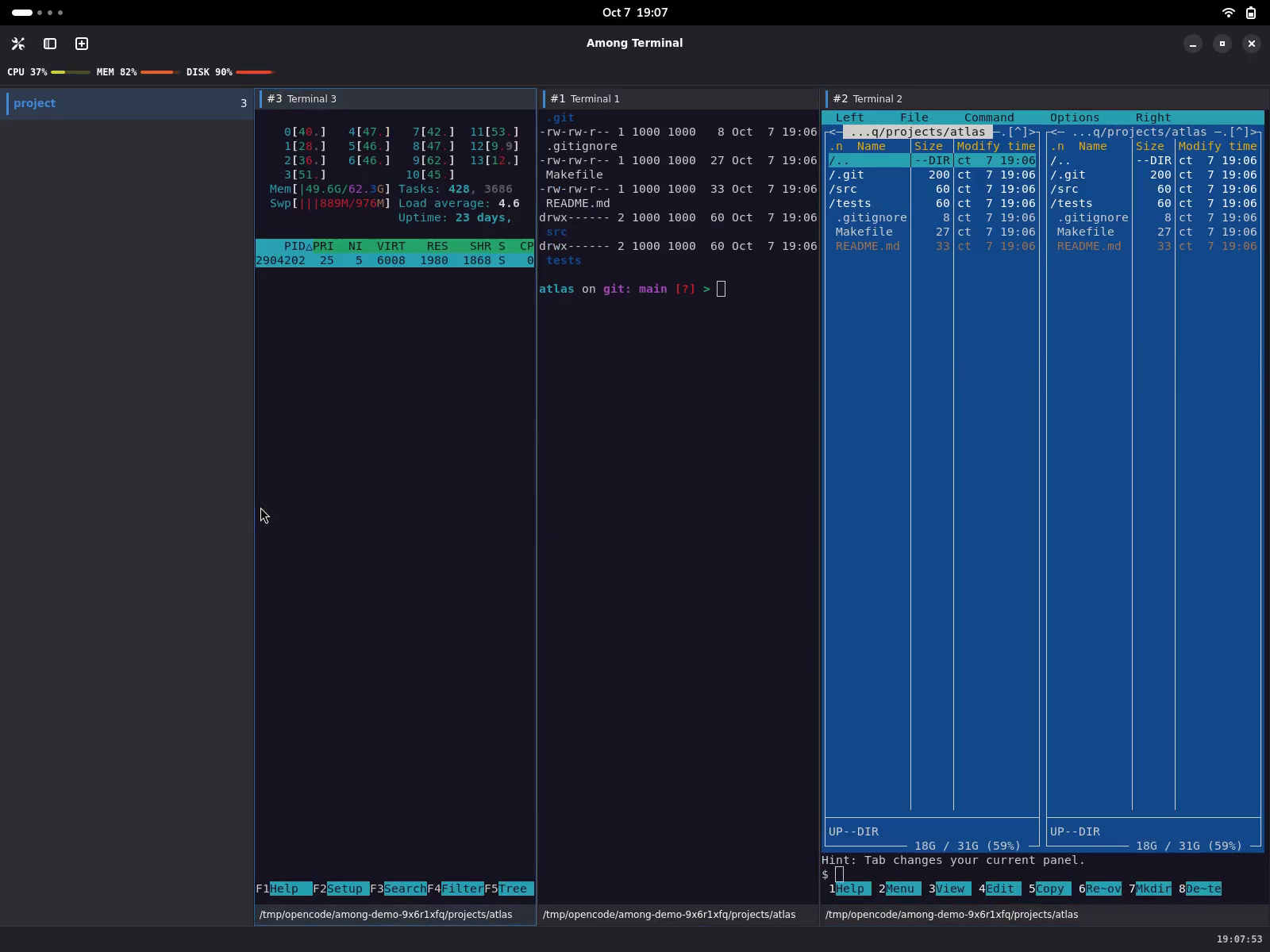The image size is (1270, 952).
Task: Select Makefile in right Midnight Commander panel
Action: pyautogui.click(x=1153, y=232)
